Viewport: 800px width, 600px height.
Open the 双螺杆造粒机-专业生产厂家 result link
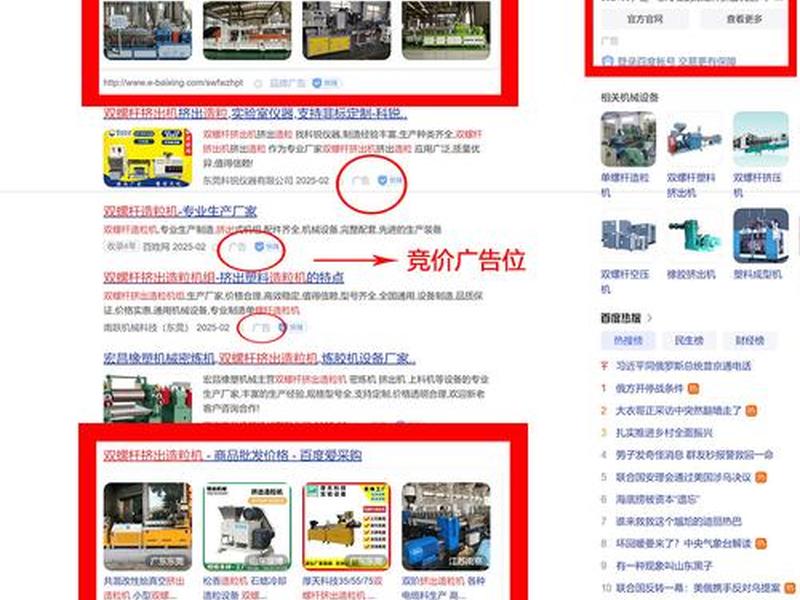(180, 211)
